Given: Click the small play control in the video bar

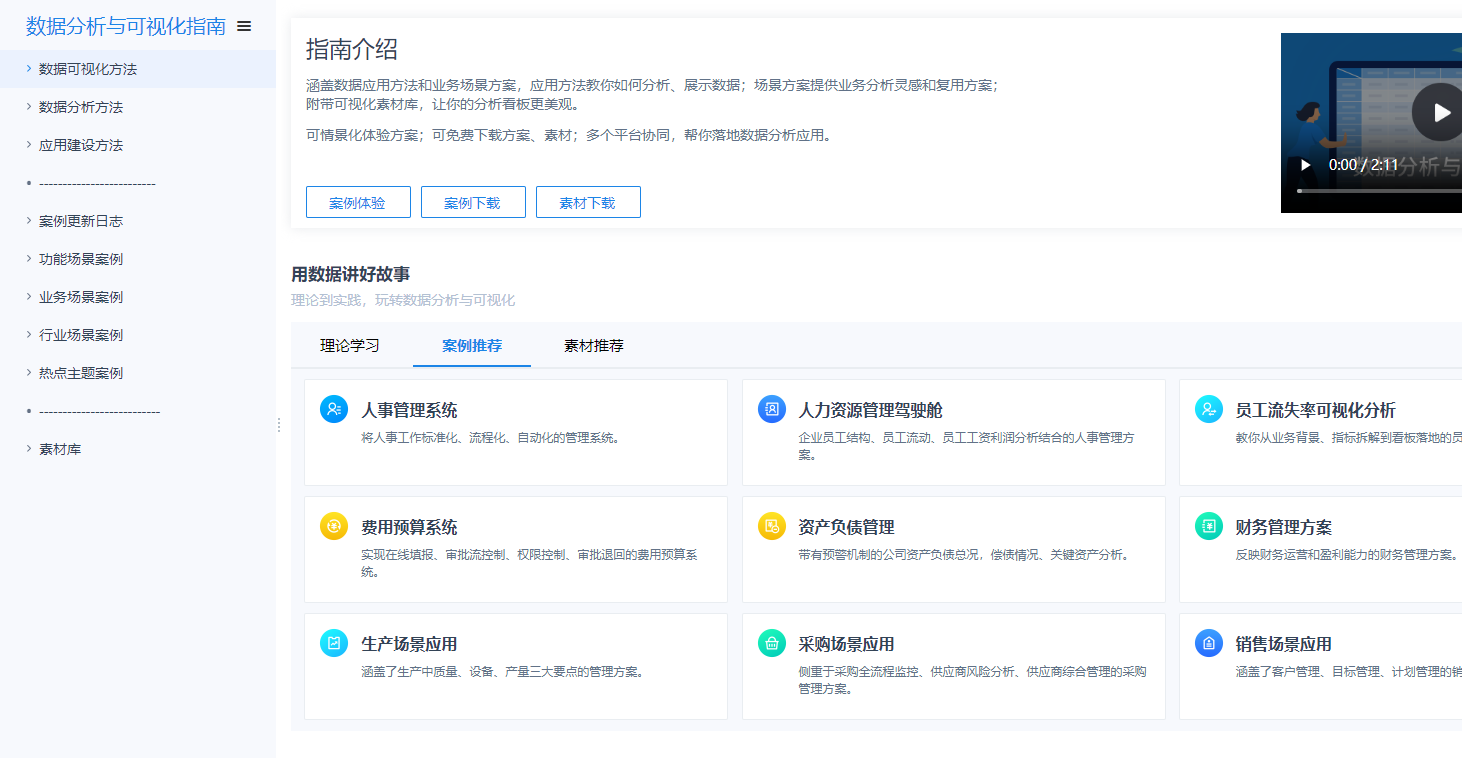Looking at the screenshot, I should pos(1305,165).
